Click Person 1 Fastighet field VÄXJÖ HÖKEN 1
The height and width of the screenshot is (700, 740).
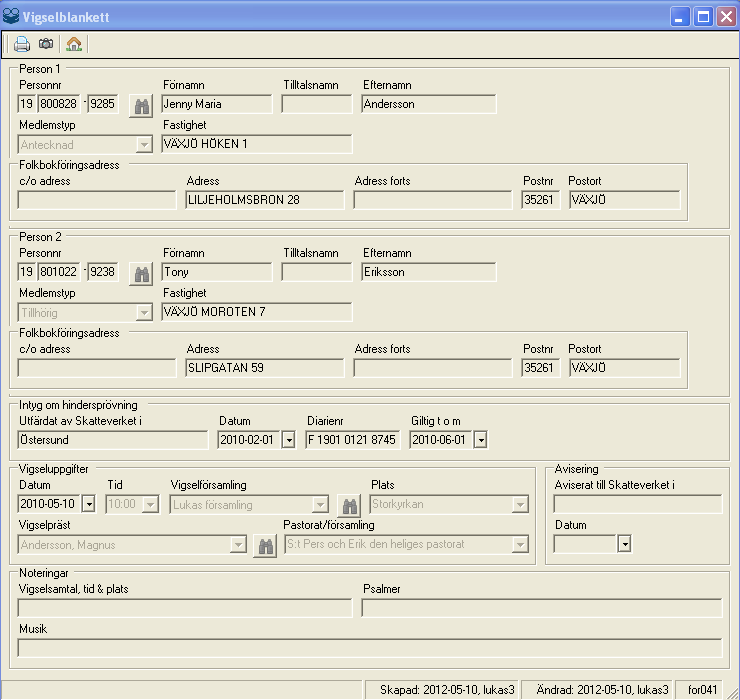coord(257,144)
